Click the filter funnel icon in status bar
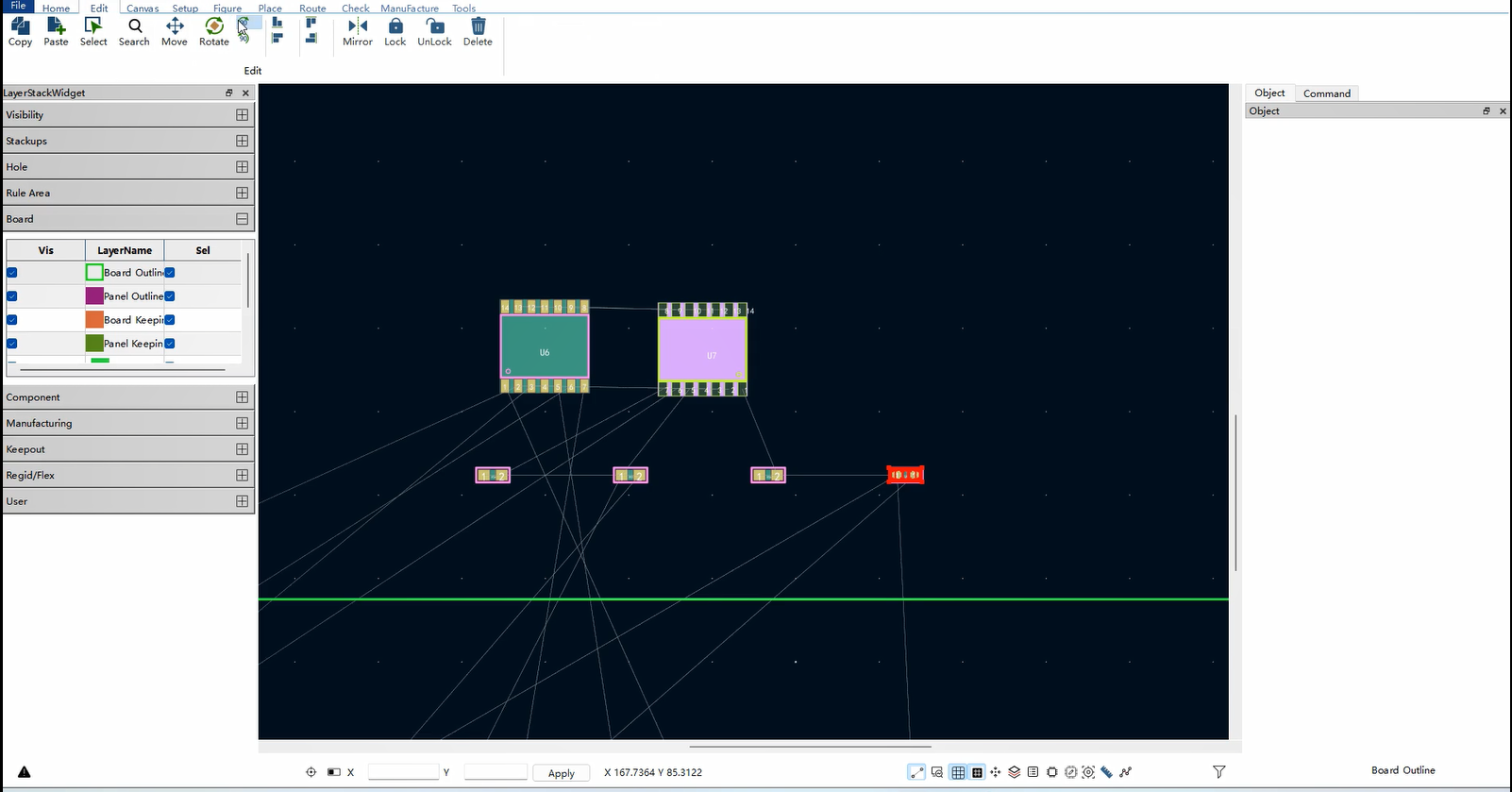 point(1218,771)
